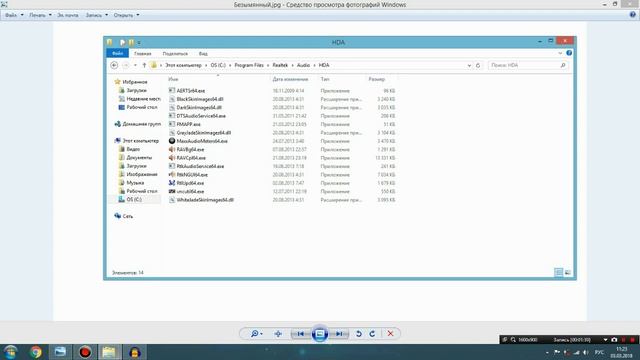
Task: Switch to the Вид ribbon tab
Action: [203, 53]
